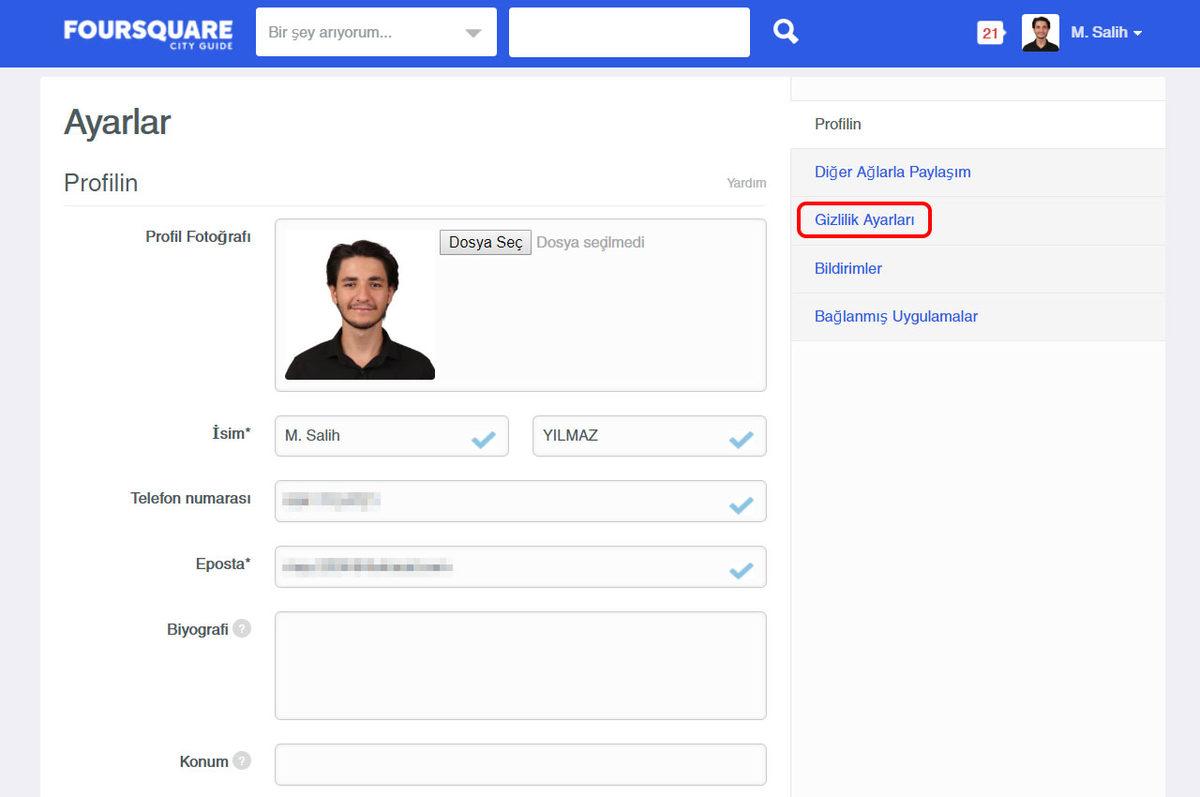Viewport: 1200px width, 797px height.
Task: Click the user avatar in header
Action: tap(1040, 33)
